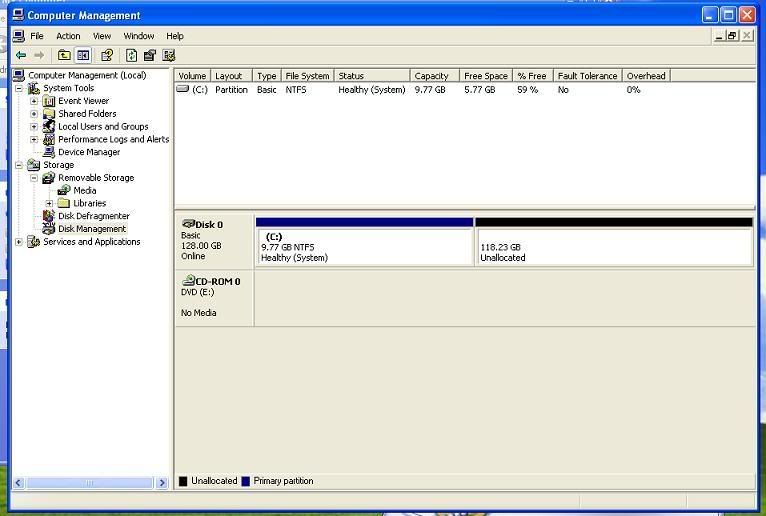Expand Services and Applications node
Viewport: 766px width, 516px height.
point(19,242)
